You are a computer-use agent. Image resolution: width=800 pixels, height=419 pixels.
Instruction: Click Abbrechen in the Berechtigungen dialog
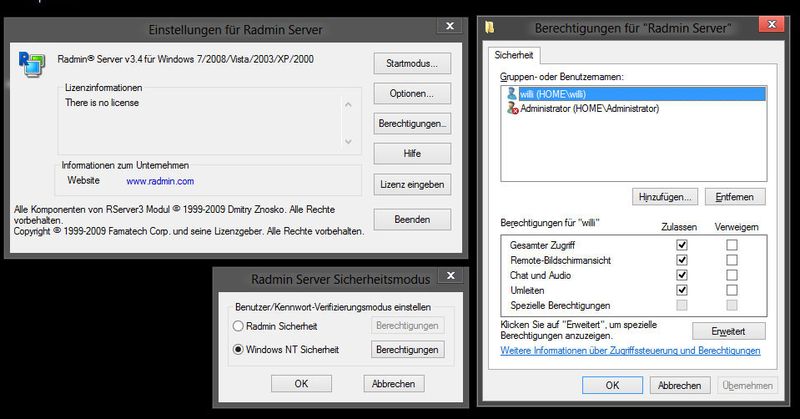tap(680, 385)
